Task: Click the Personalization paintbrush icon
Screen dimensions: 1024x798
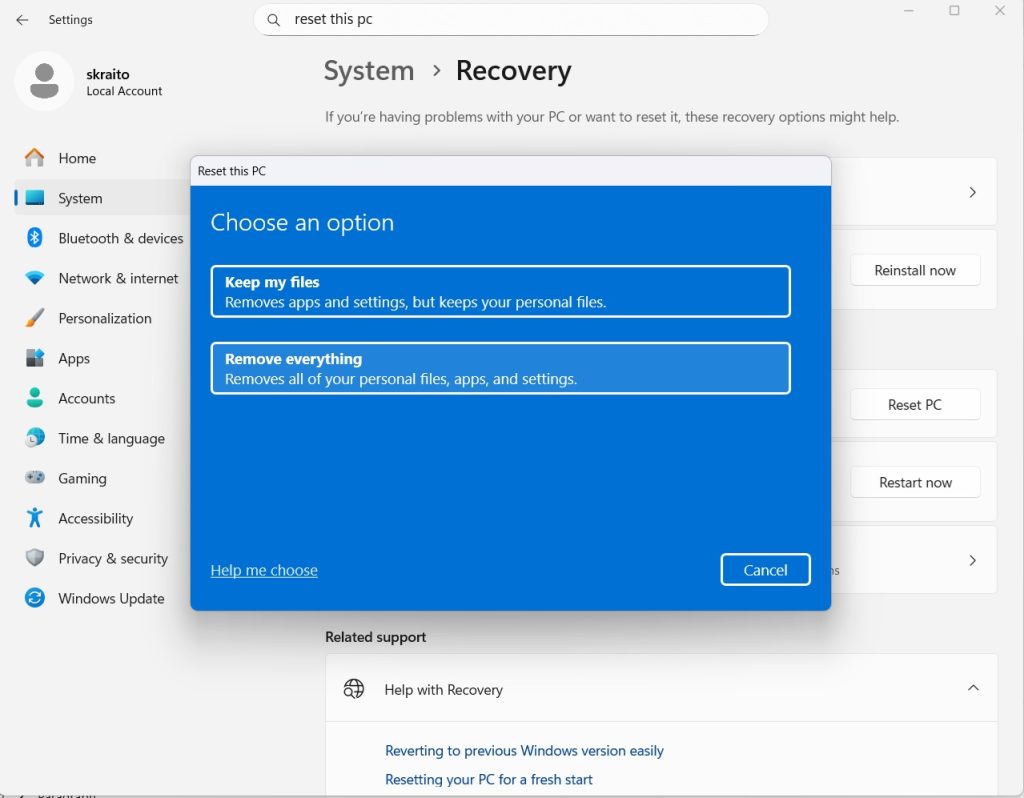Action: [35, 318]
